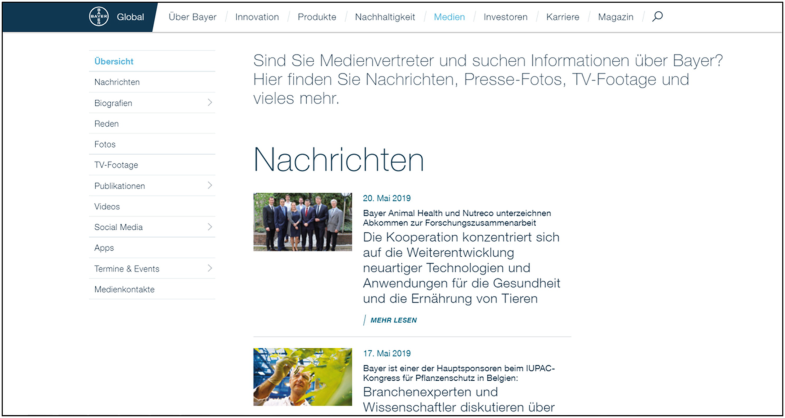
Task: Expand the Termine & Events chevron
Action: pyautogui.click(x=209, y=268)
